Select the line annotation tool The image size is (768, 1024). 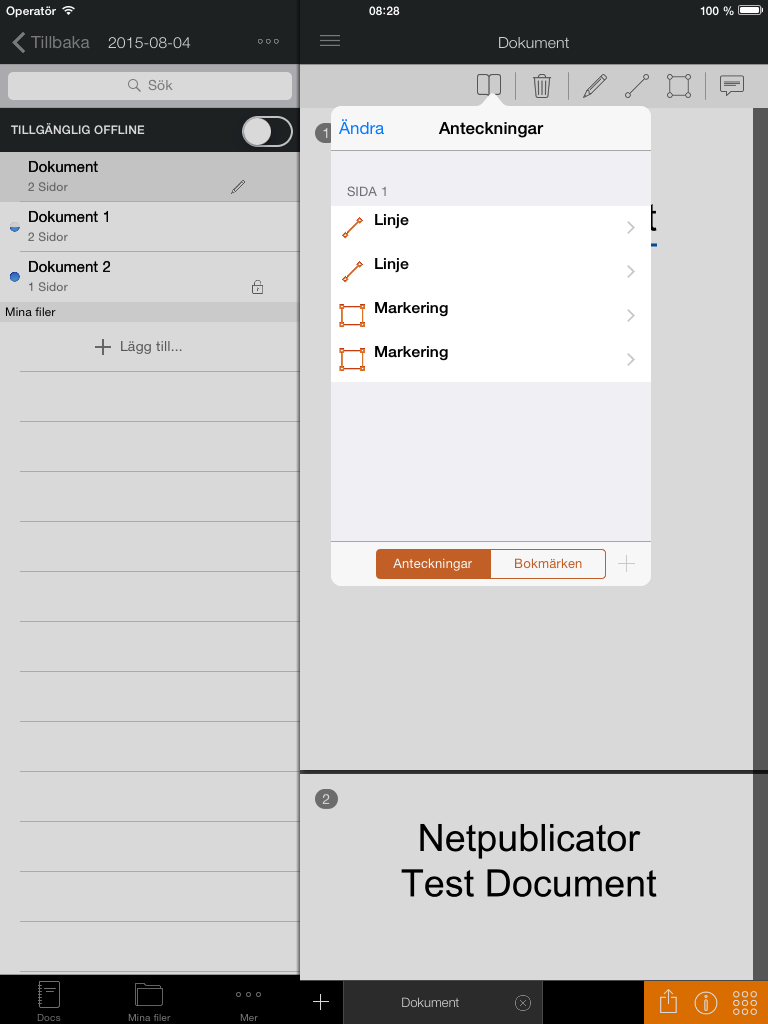tap(637, 86)
